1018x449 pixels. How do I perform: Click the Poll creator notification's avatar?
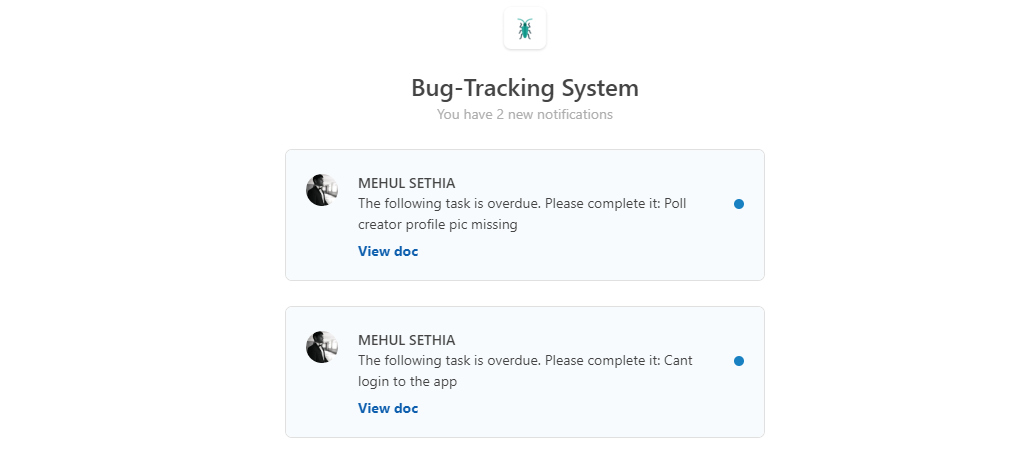[321, 190]
